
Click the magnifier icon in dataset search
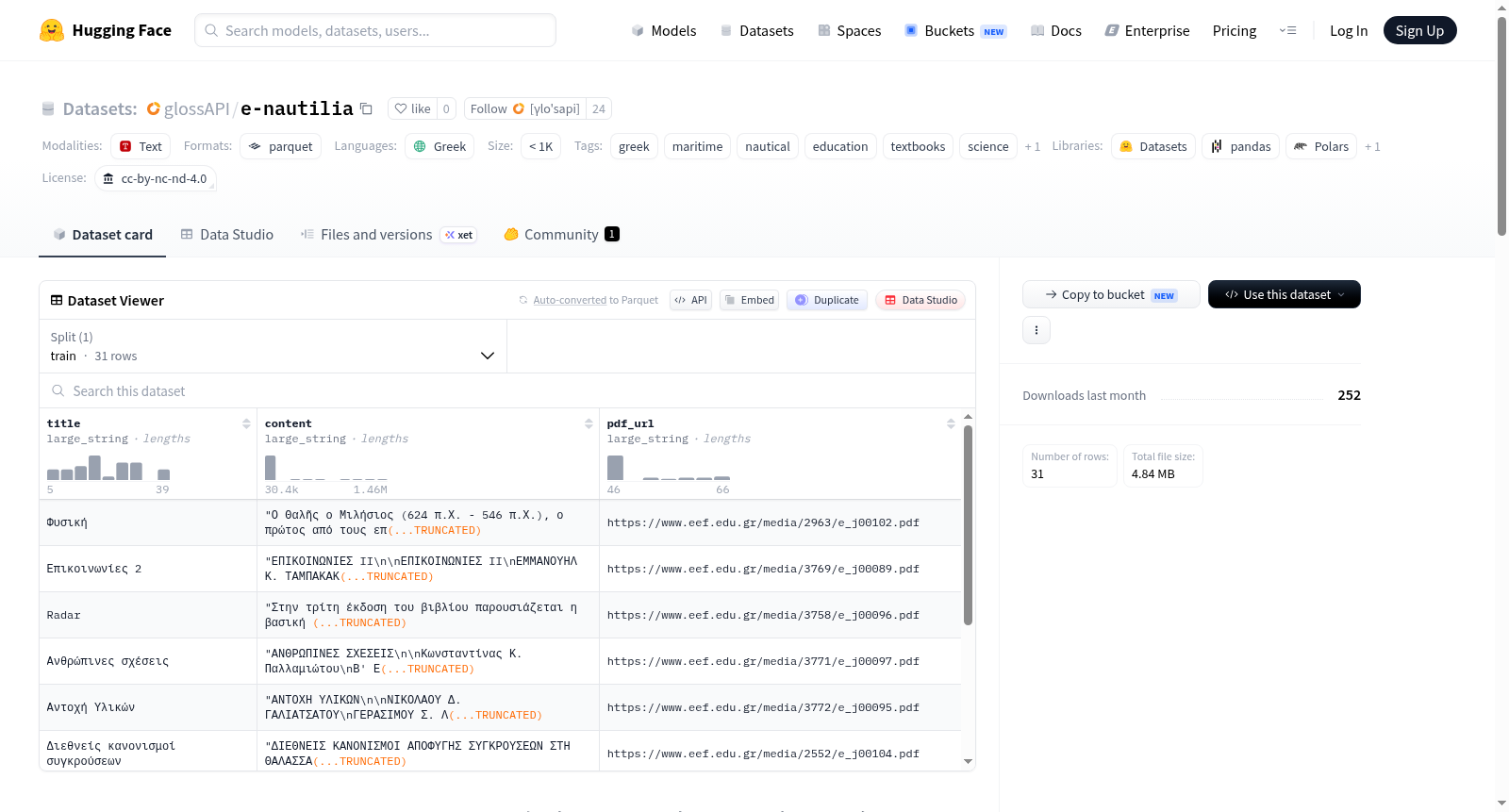click(58, 390)
